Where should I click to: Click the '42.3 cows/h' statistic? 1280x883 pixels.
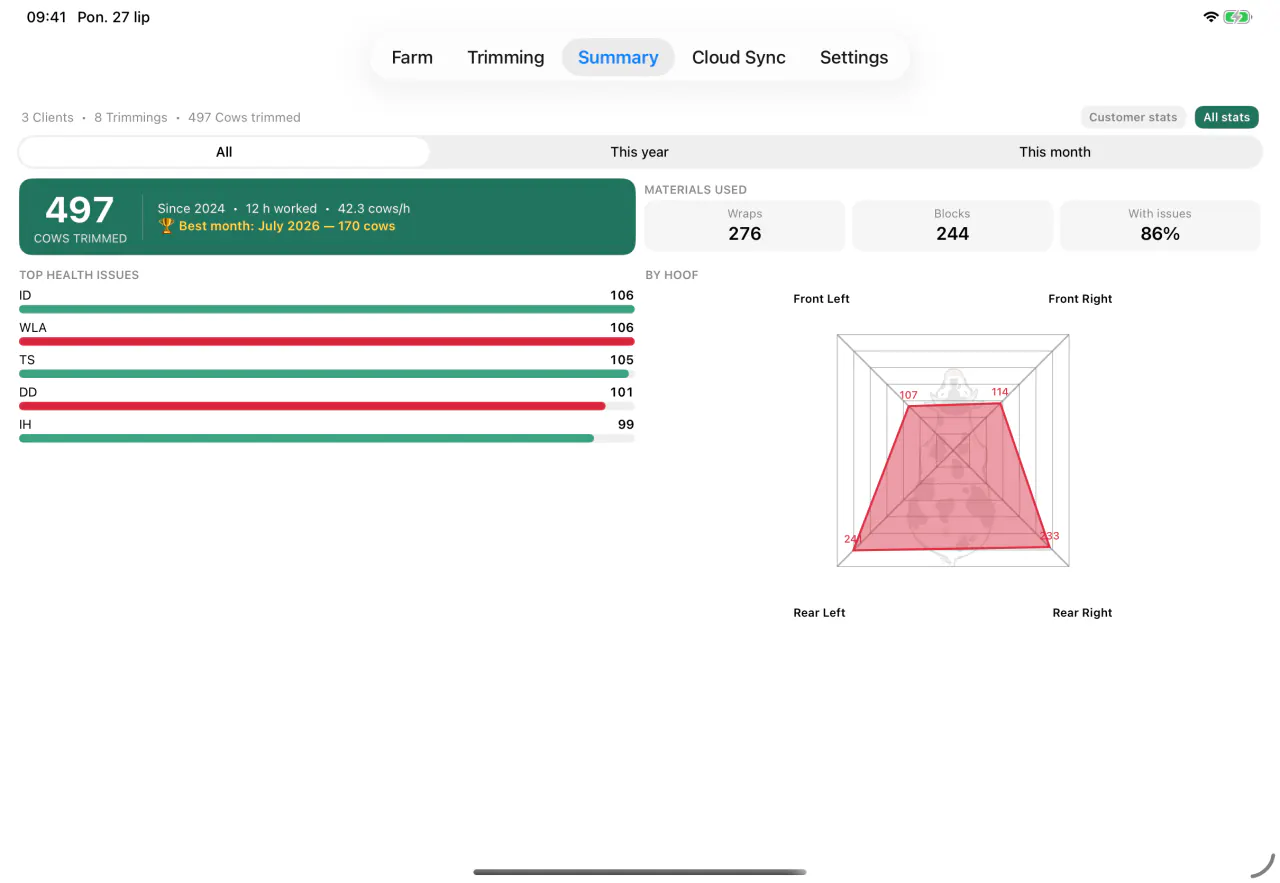point(374,209)
